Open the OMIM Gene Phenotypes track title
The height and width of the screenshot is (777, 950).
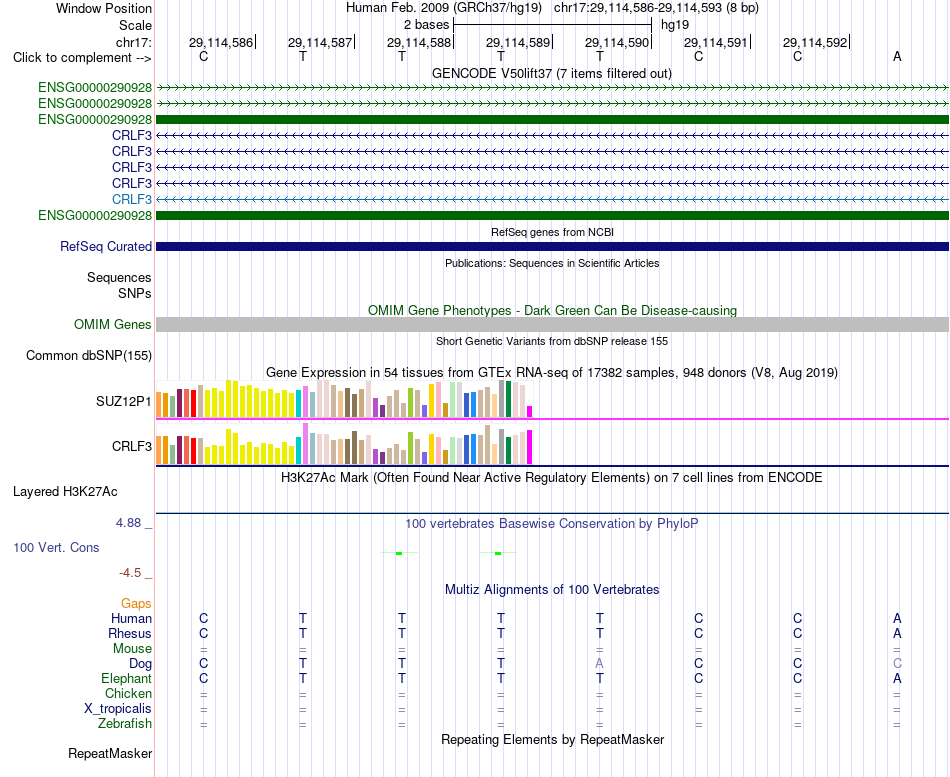(552, 310)
